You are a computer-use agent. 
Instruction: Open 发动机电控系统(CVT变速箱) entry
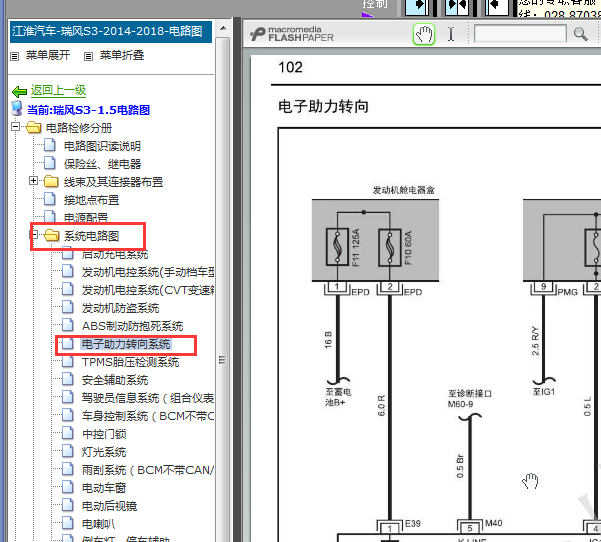pos(148,290)
